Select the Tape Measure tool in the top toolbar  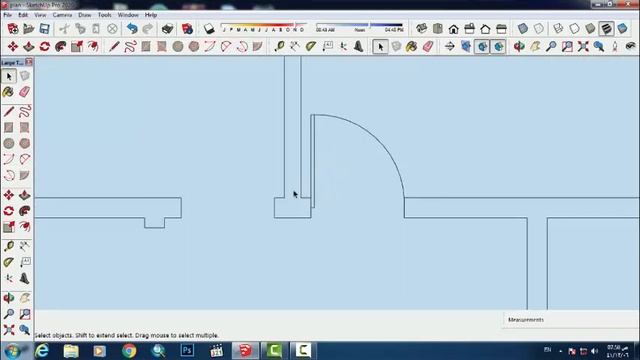pyautogui.click(x=279, y=47)
